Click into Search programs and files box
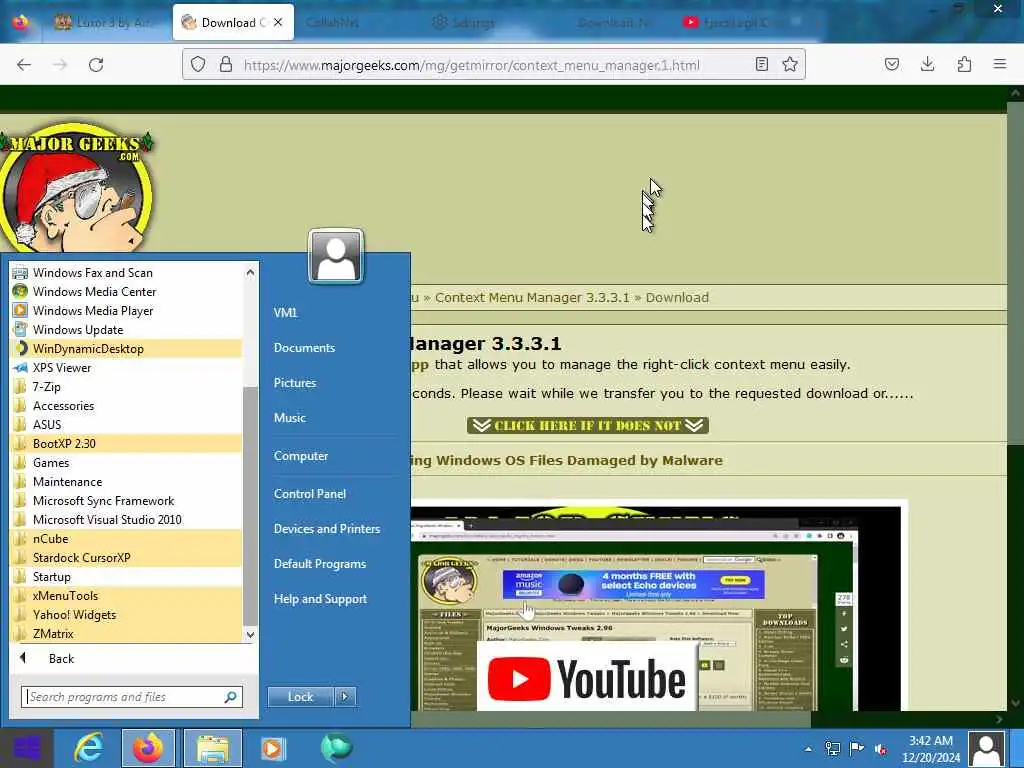This screenshot has width=1024, height=768. point(132,697)
